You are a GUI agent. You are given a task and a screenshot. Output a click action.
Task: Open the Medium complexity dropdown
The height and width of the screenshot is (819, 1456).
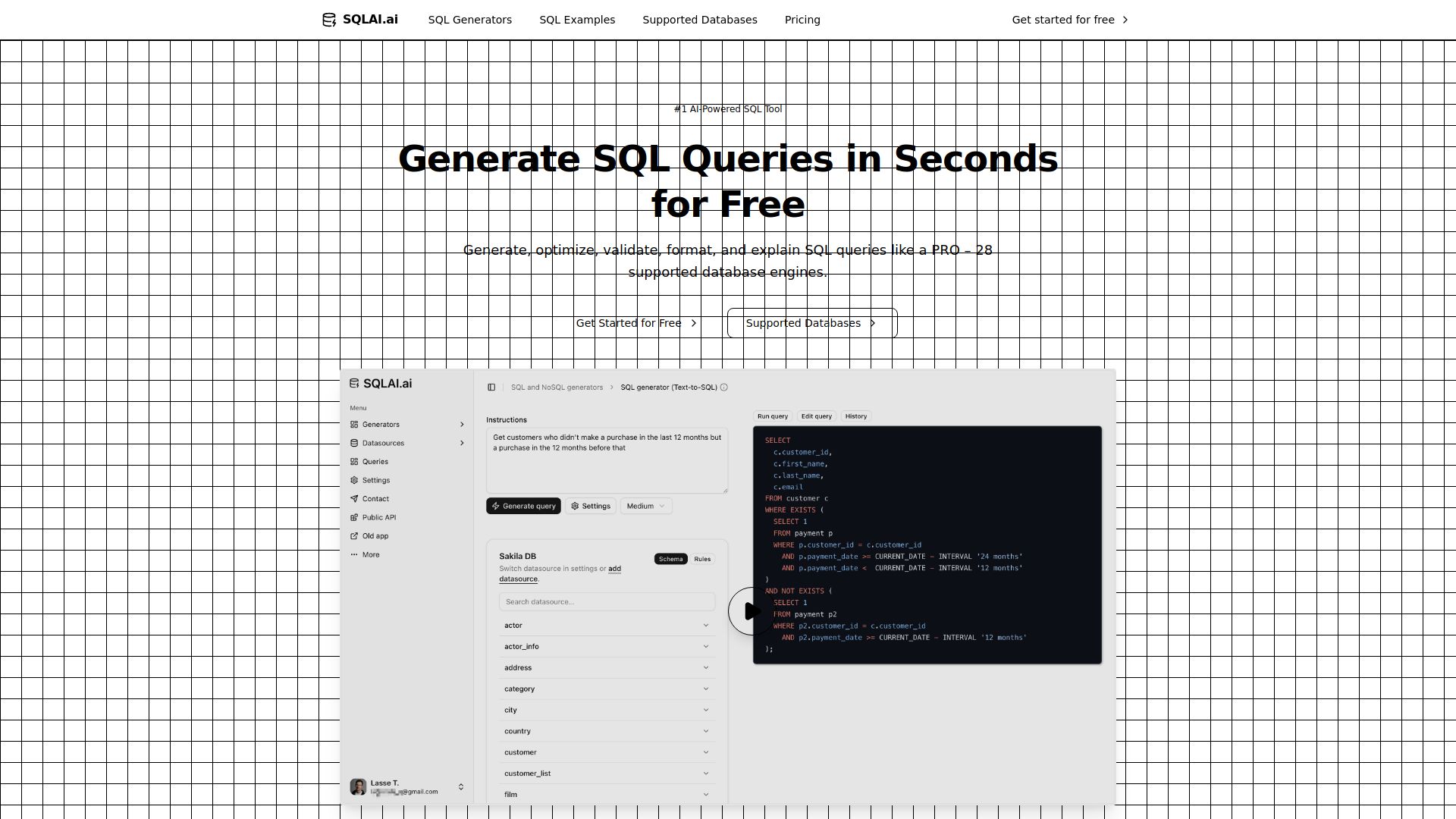coord(646,507)
